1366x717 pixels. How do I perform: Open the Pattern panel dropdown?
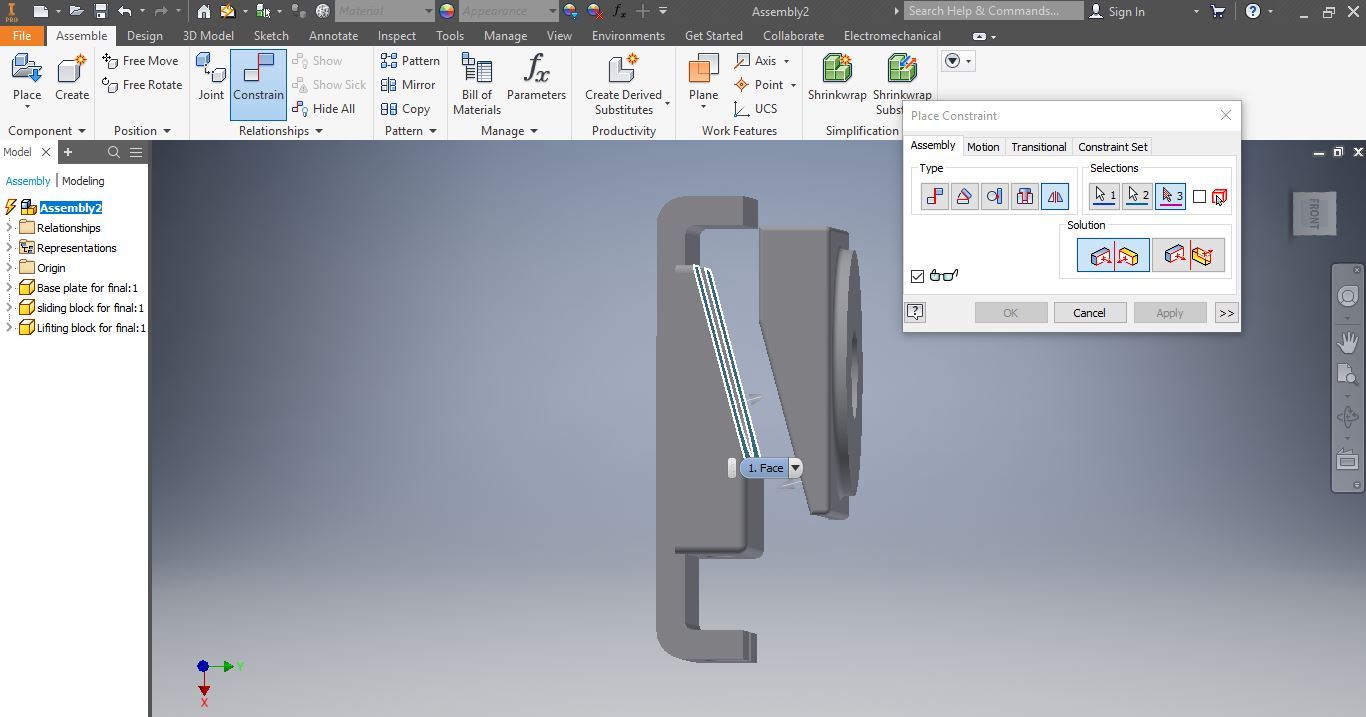click(x=411, y=131)
